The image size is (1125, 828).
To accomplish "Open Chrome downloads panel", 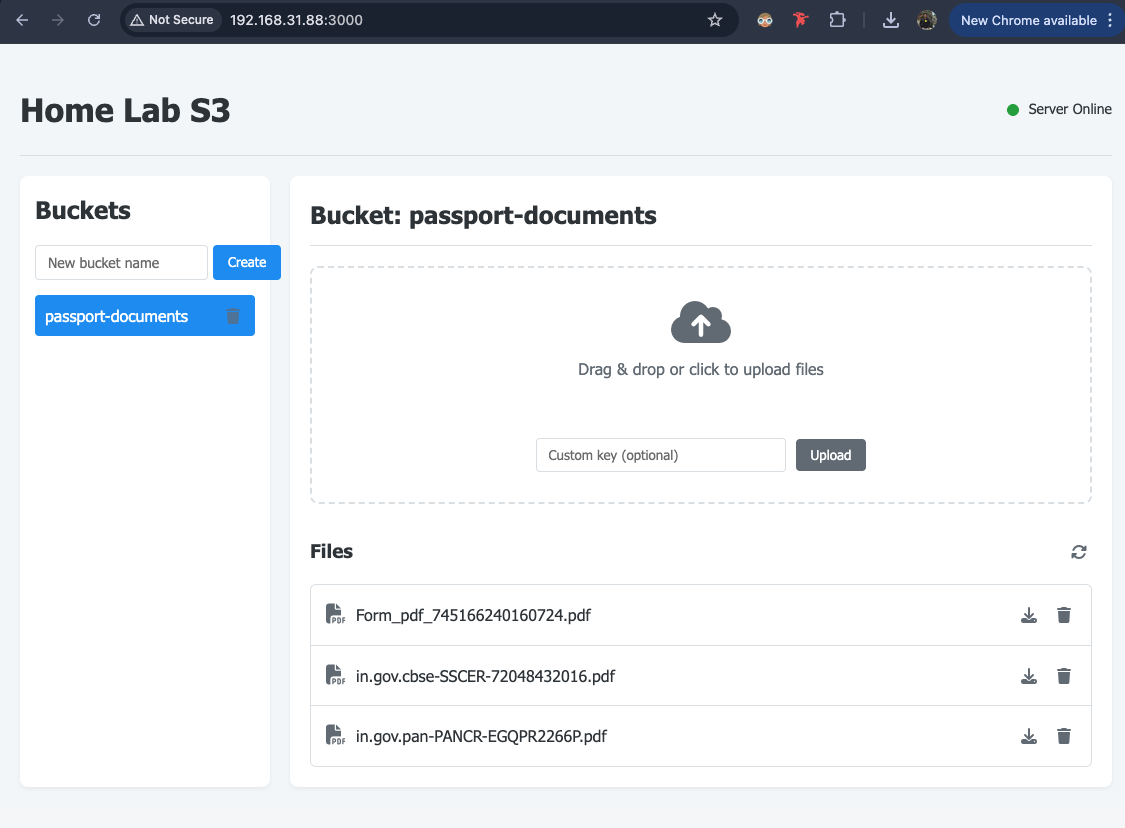I will (891, 20).
